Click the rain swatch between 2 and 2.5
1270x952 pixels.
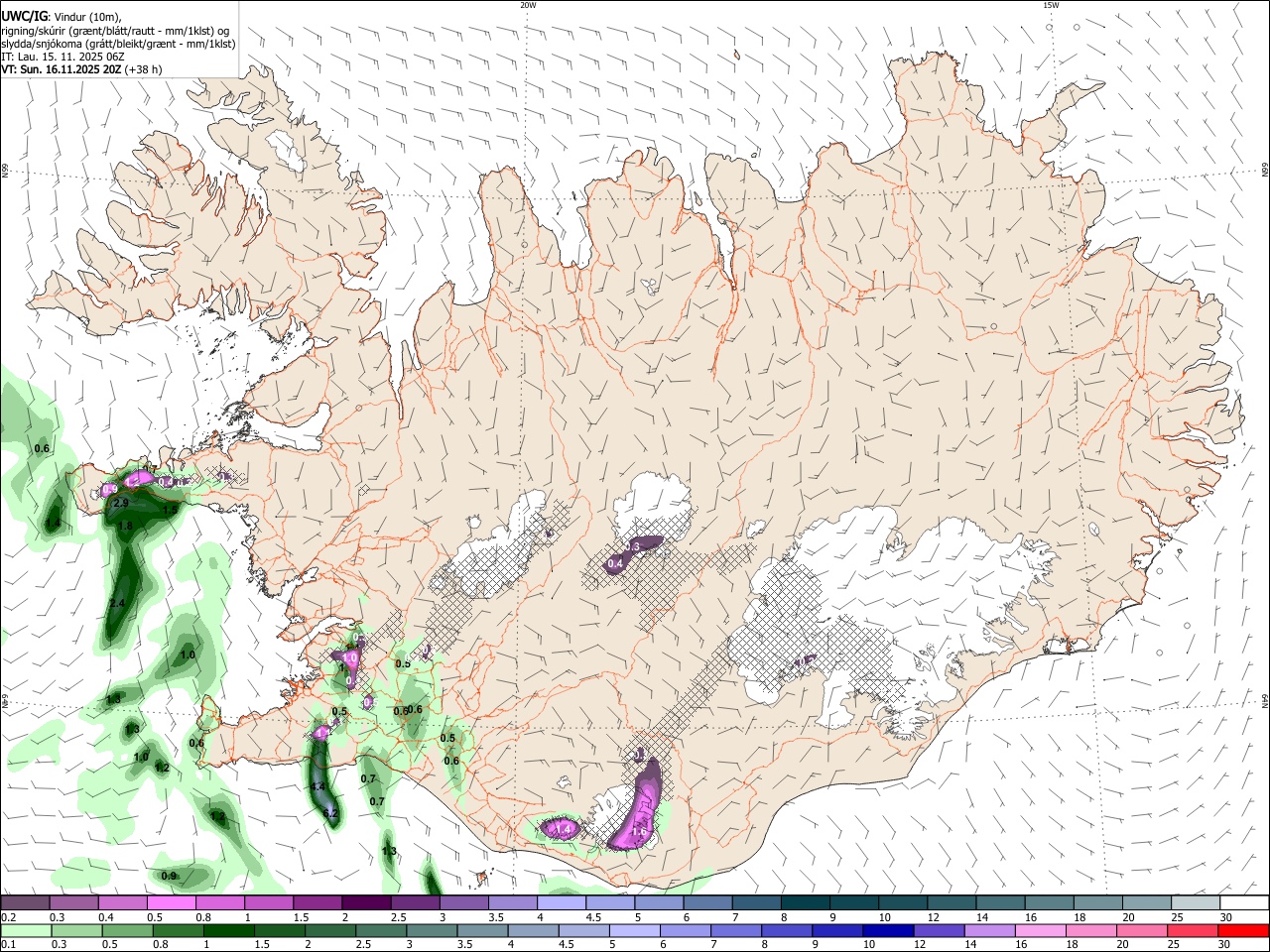click(x=330, y=930)
